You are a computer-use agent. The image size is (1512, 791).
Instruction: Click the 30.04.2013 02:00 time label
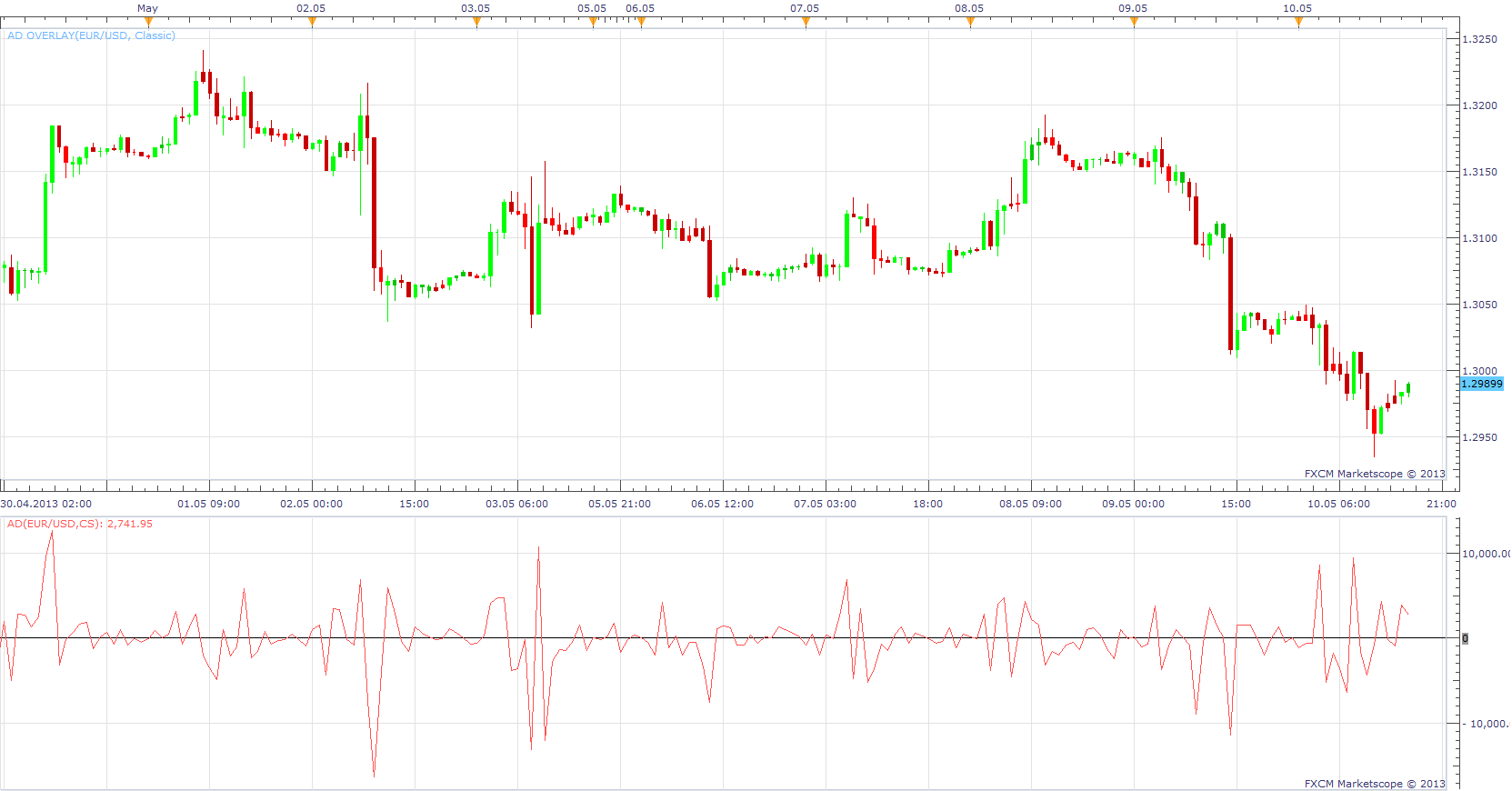pyautogui.click(x=46, y=504)
